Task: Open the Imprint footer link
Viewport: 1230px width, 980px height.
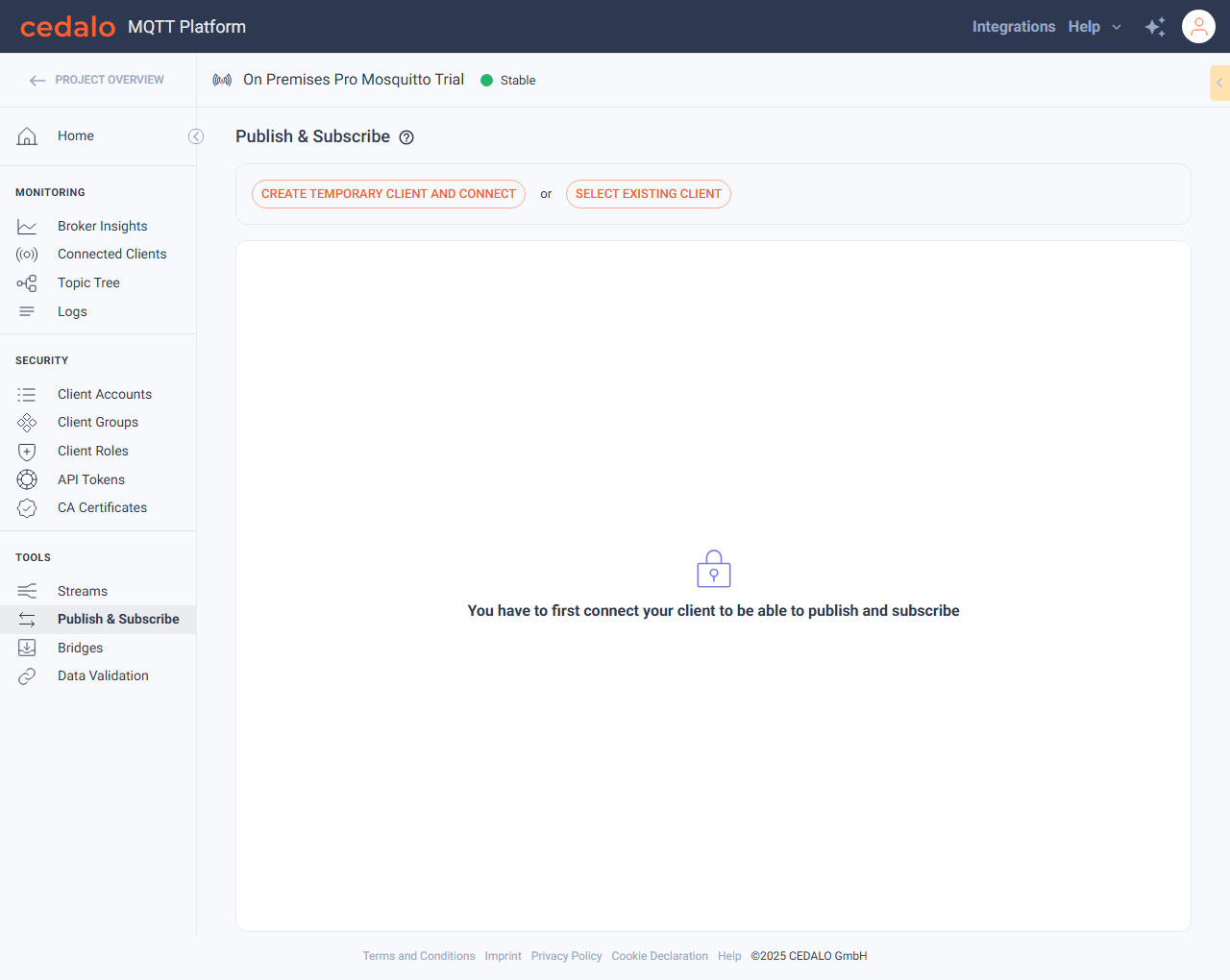Action: 503,957
